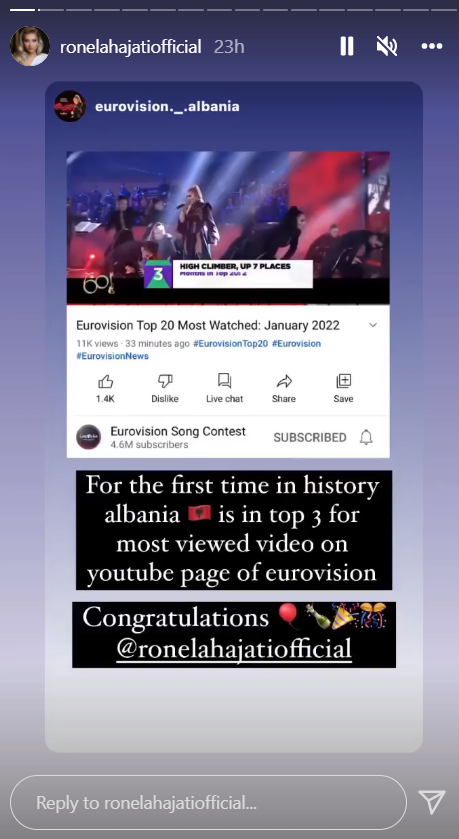Open the eurovision._.albania username link

tap(167, 106)
